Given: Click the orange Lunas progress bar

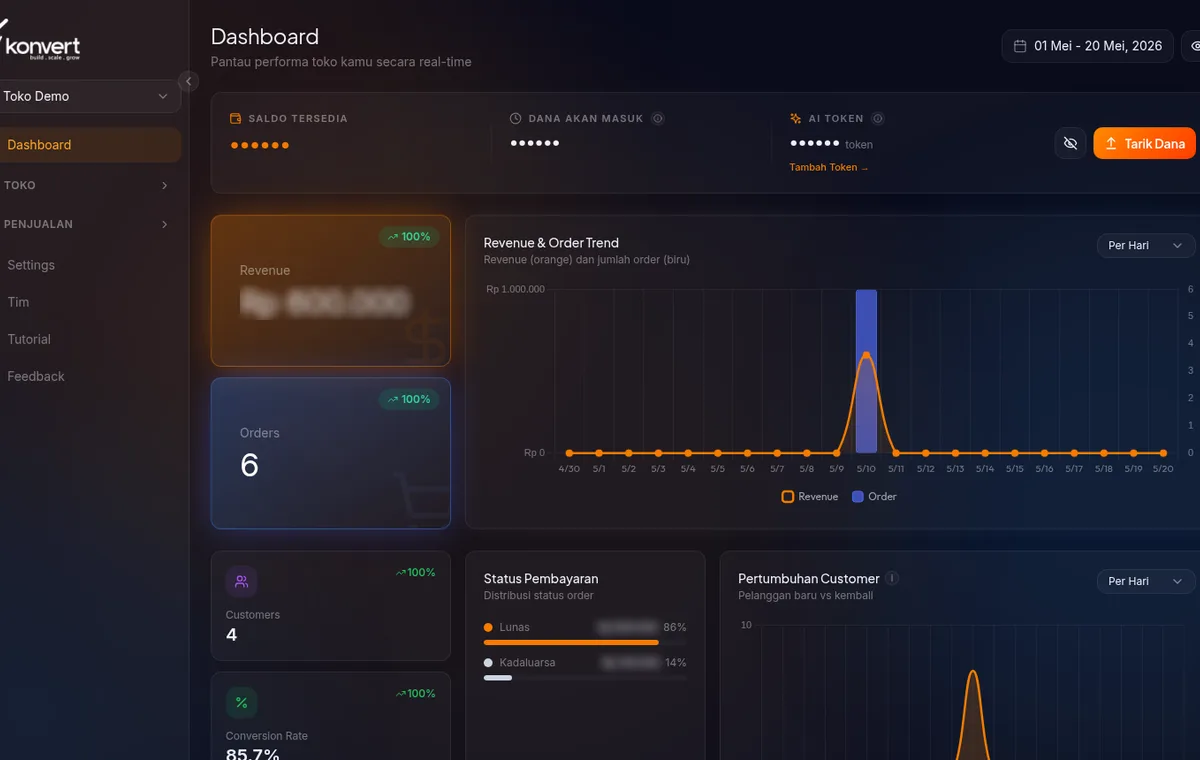Looking at the screenshot, I should [571, 642].
